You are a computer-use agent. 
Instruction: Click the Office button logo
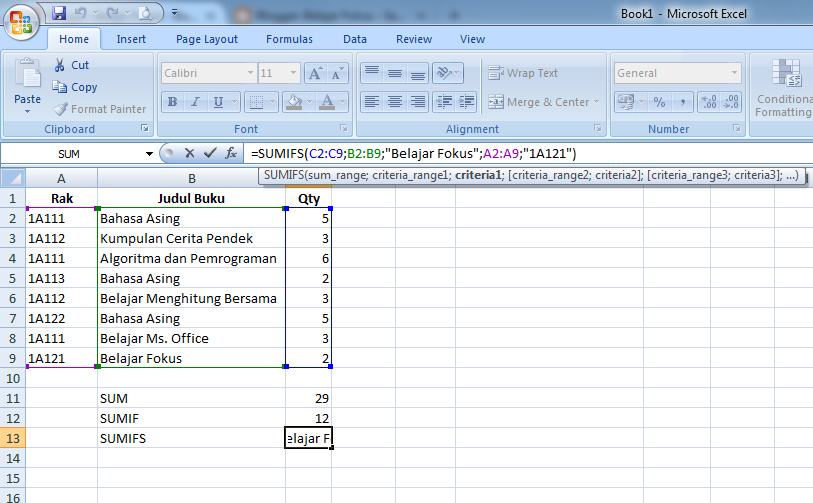coord(21,22)
